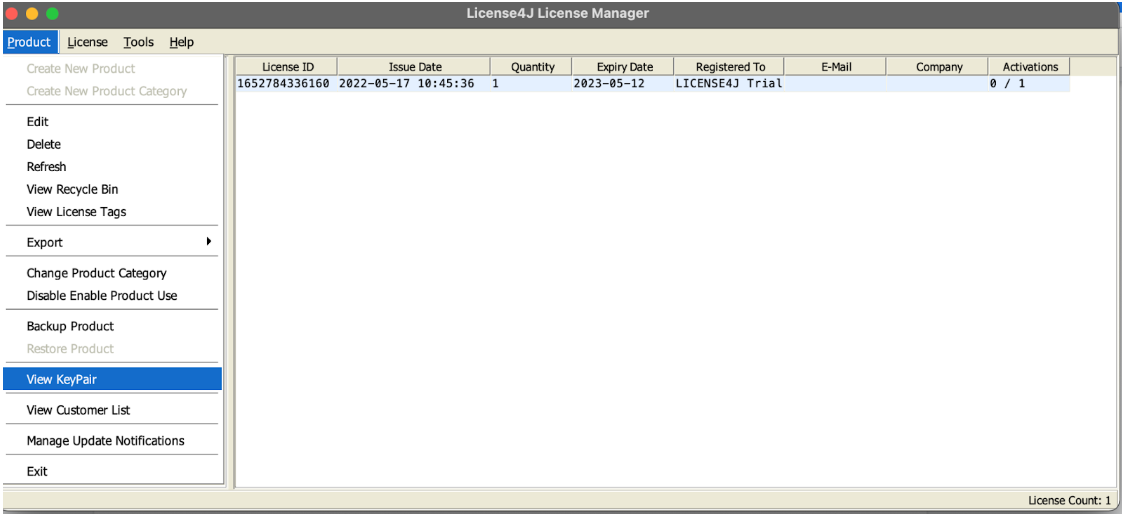1122x526 pixels.
Task: Sort by Expiry Date column header
Action: (625, 67)
